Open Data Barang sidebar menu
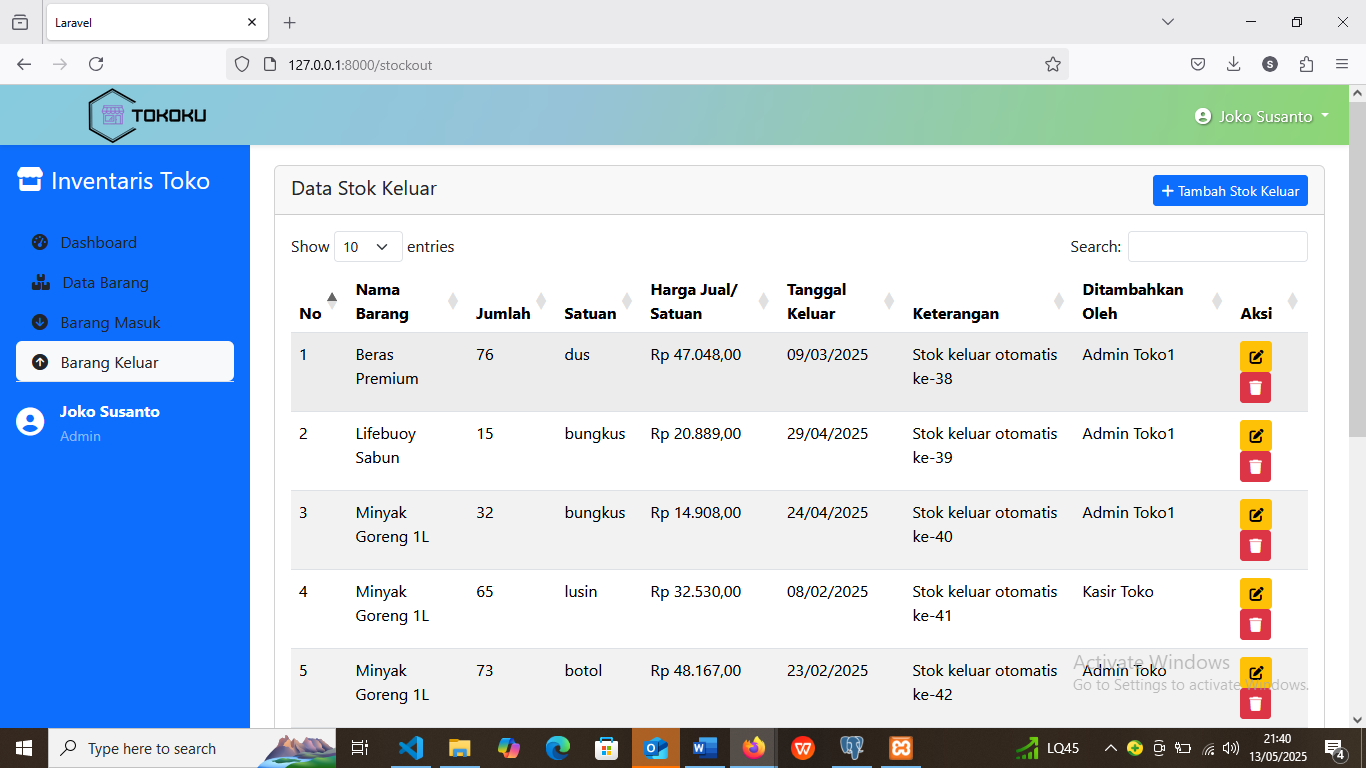1366x768 pixels. coord(105,282)
